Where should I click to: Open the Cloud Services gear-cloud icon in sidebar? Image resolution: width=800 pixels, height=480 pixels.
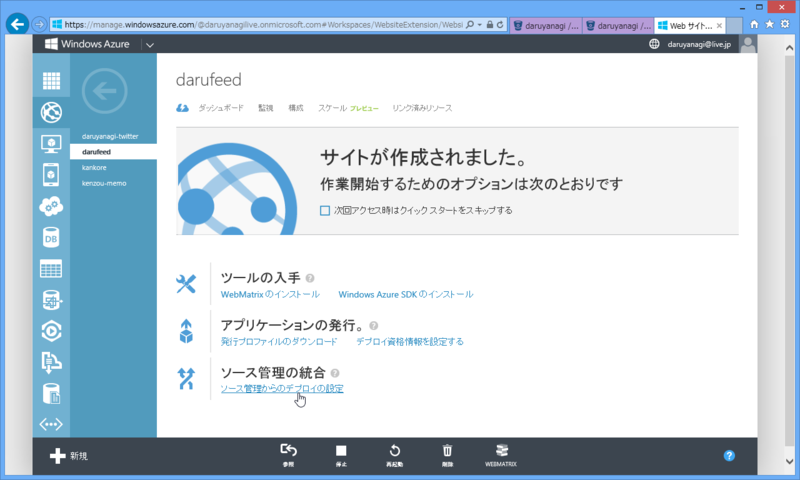click(x=51, y=206)
